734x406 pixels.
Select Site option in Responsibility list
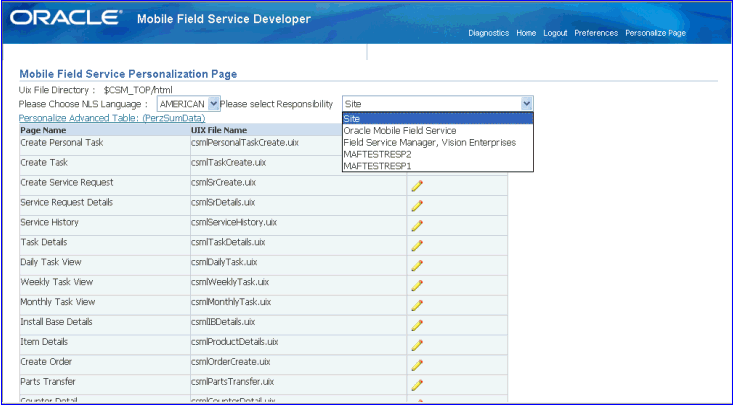tap(438, 118)
